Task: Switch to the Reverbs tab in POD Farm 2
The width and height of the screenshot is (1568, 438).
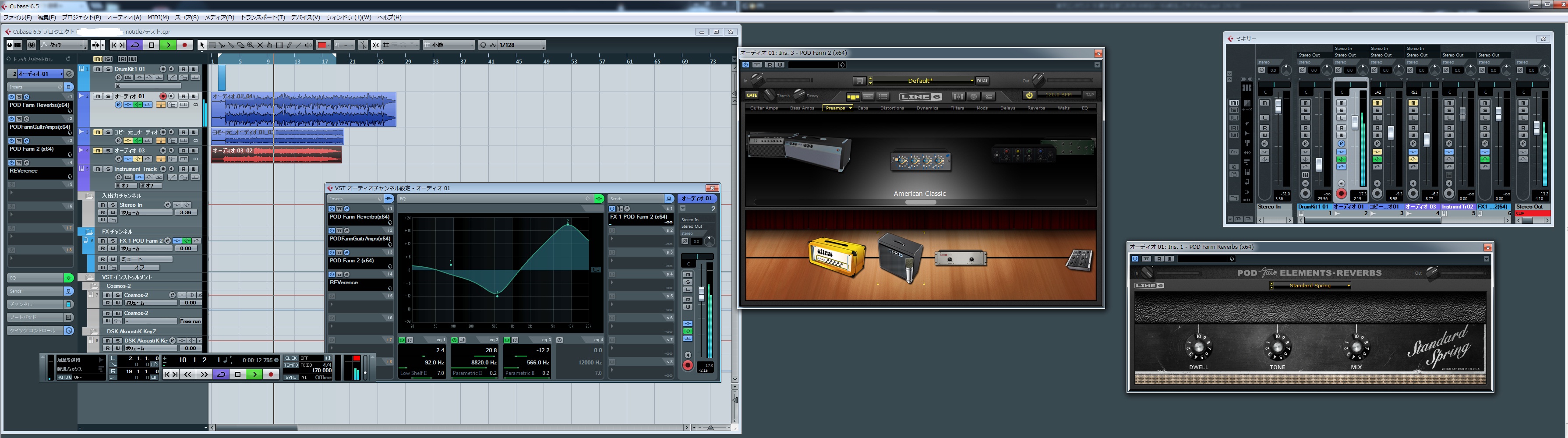Action: (1036, 108)
